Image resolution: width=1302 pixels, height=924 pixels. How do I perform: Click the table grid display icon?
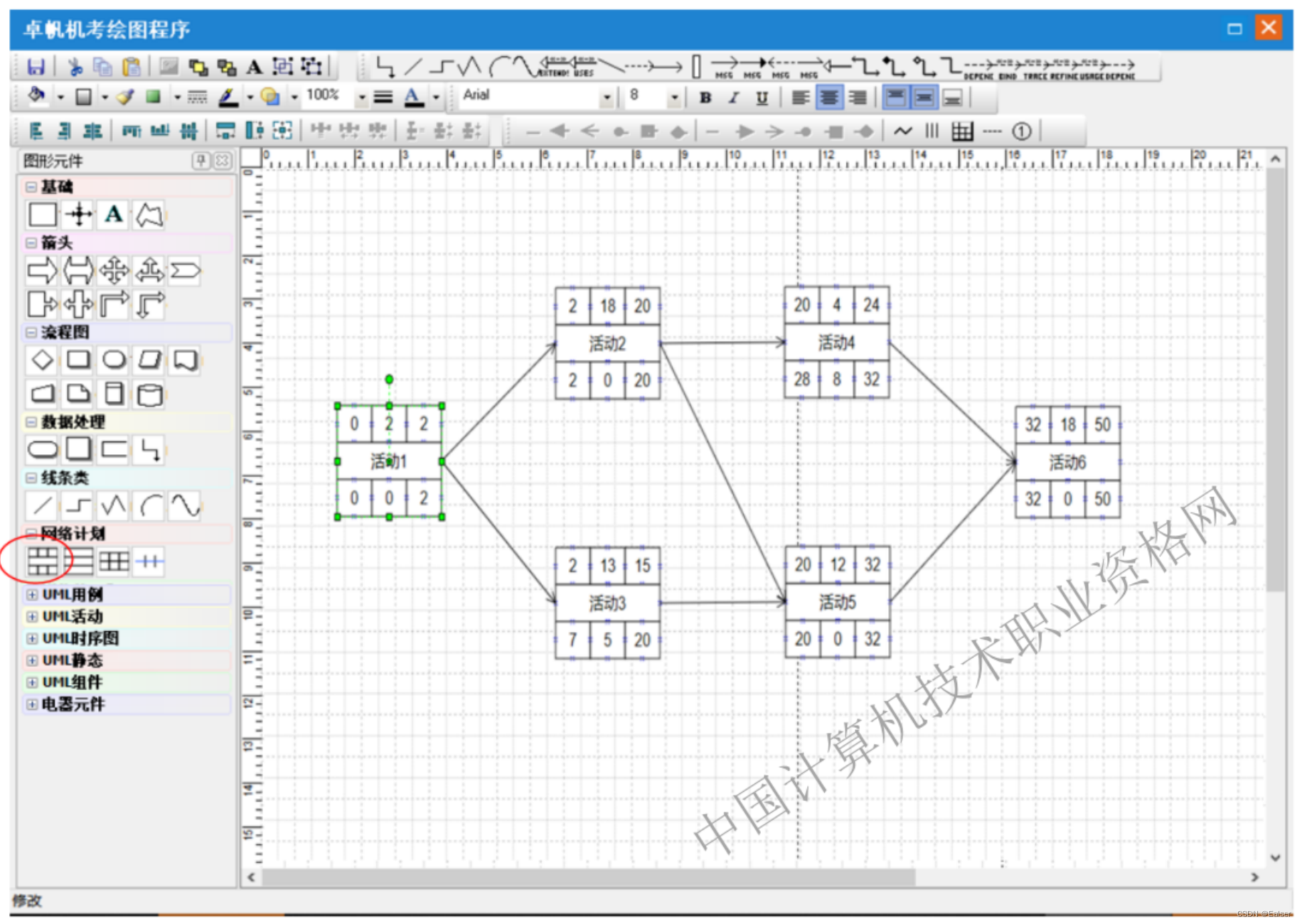point(962,131)
